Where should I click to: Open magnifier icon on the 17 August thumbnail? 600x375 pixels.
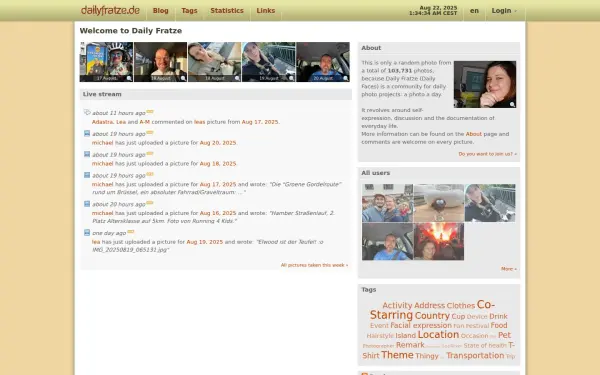pos(129,78)
